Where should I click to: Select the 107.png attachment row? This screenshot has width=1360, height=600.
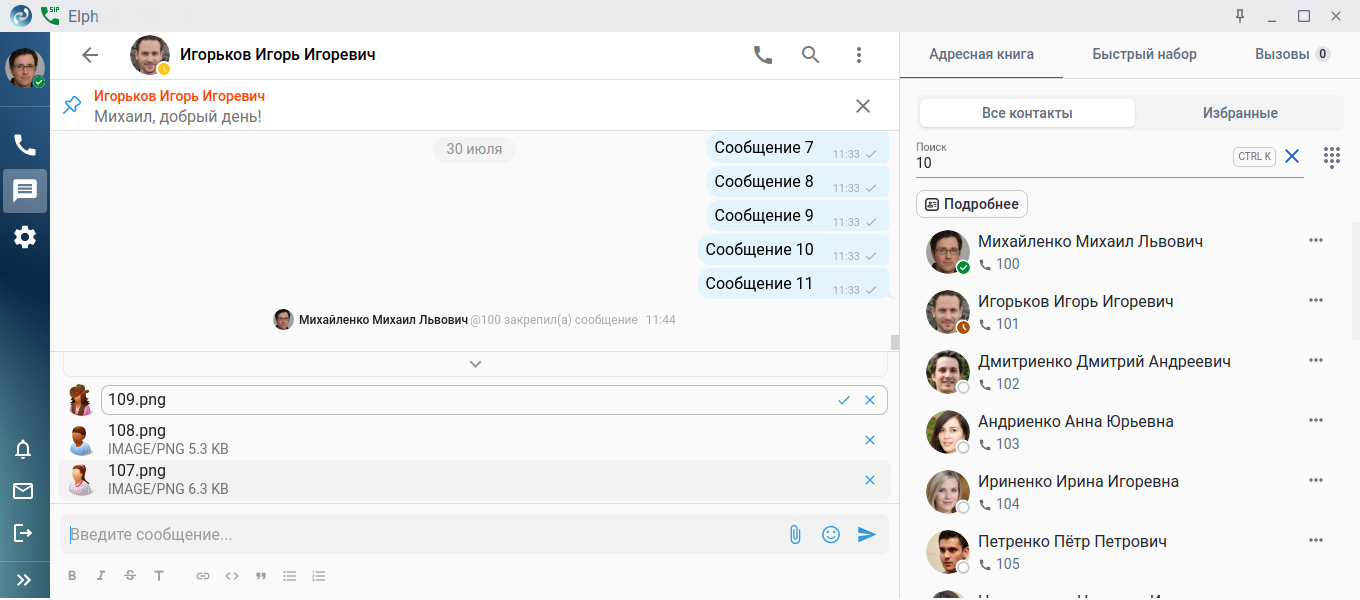[474, 480]
